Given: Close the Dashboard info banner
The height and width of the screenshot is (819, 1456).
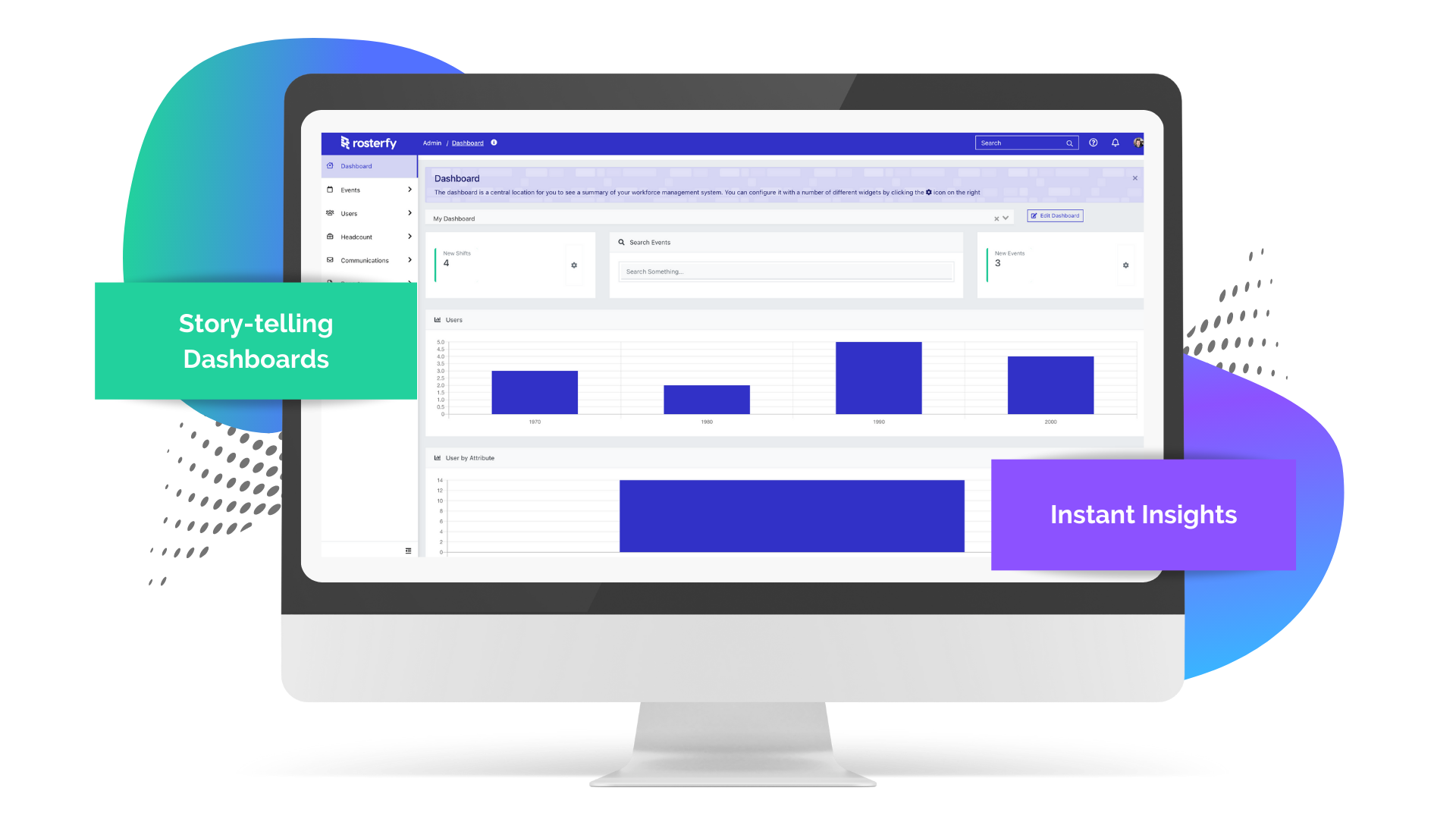Looking at the screenshot, I should pyautogui.click(x=1135, y=178).
